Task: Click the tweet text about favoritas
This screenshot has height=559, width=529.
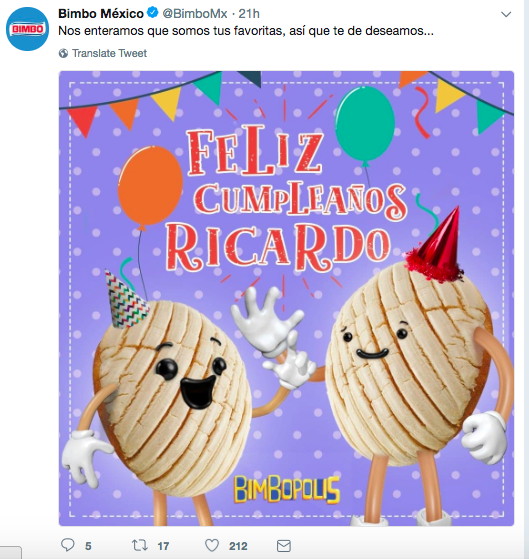Action: pos(246,31)
